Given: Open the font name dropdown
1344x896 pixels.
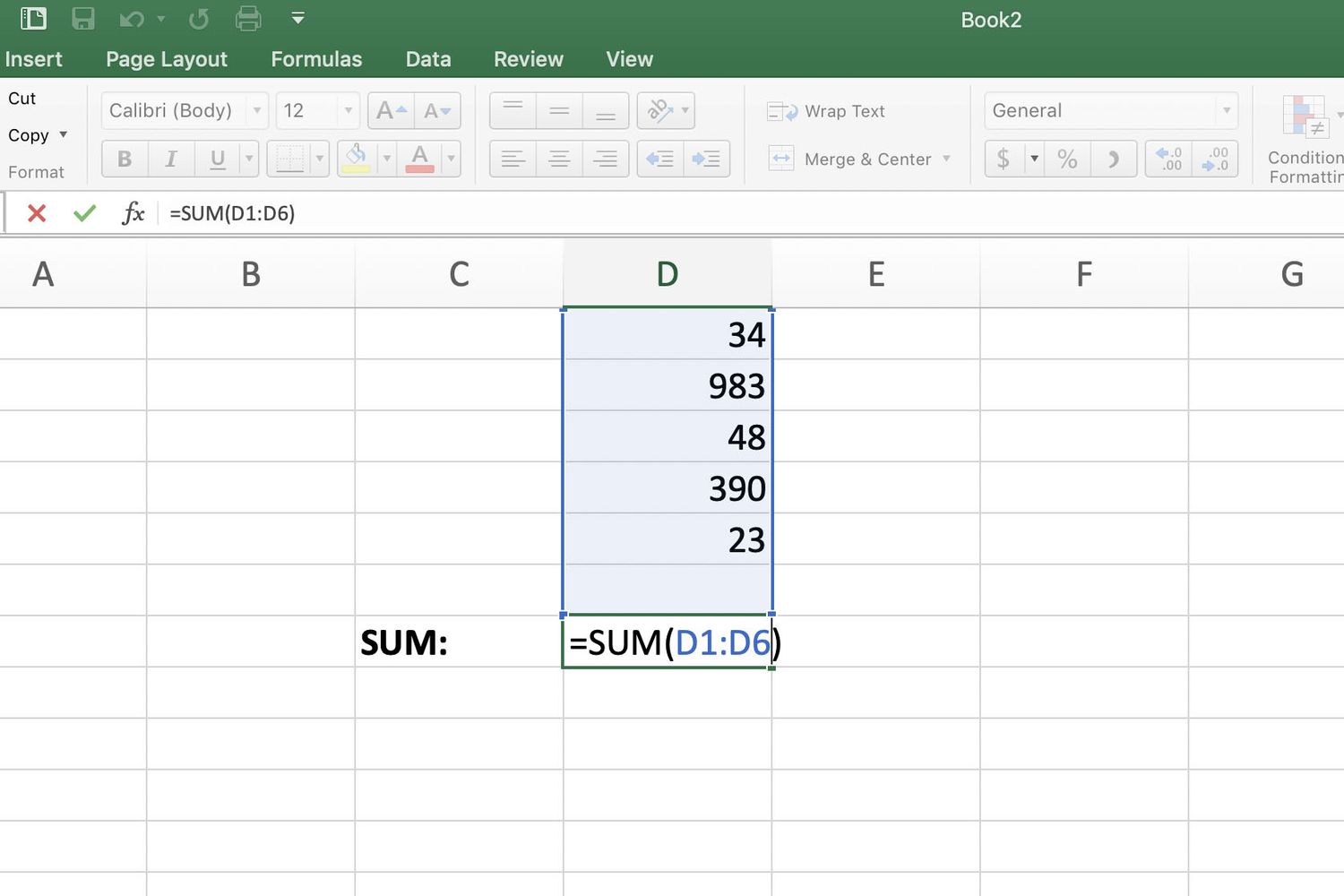Looking at the screenshot, I should [x=257, y=110].
